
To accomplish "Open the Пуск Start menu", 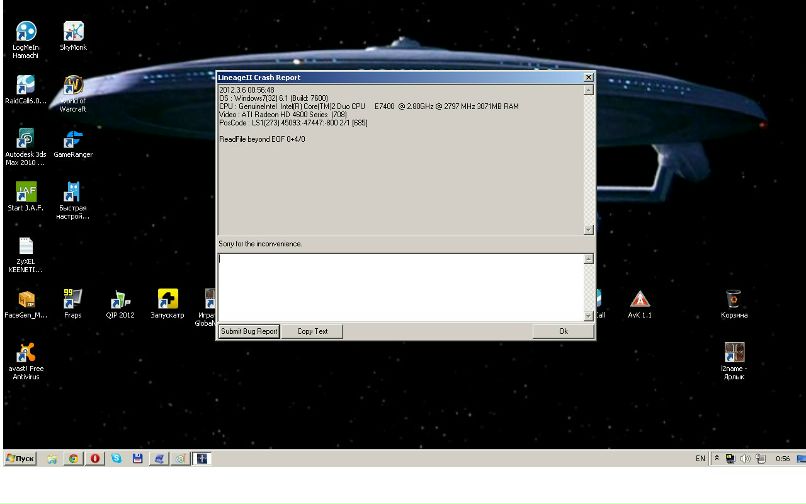I will [x=21, y=458].
